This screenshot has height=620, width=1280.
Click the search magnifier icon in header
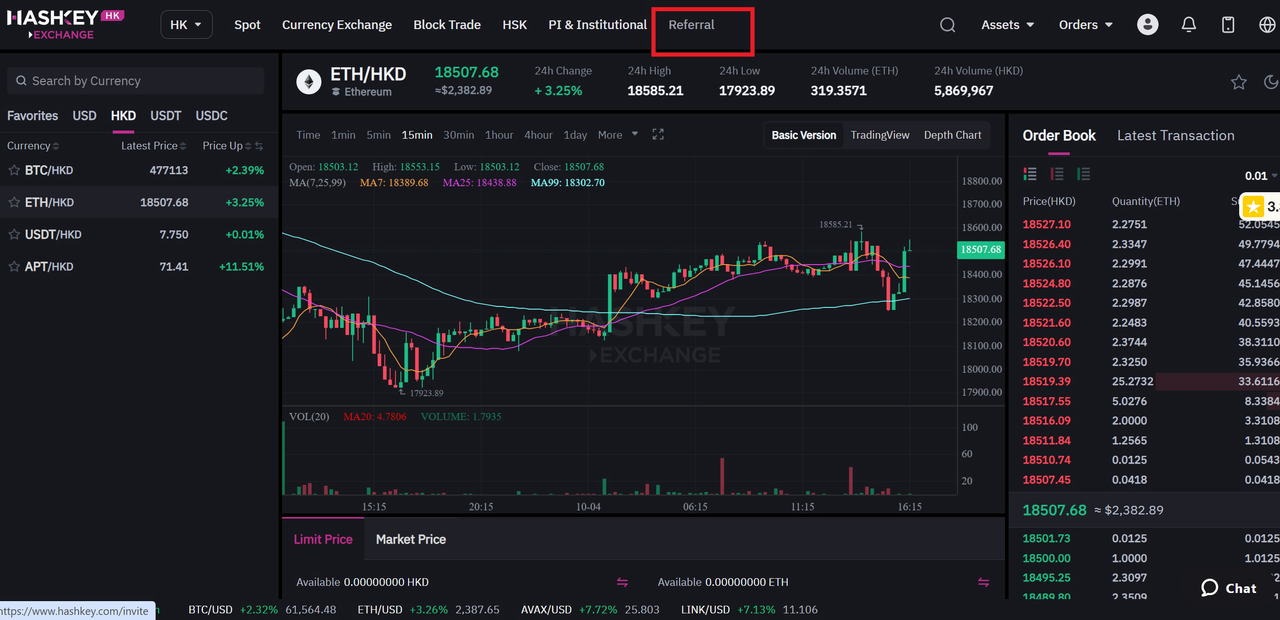(947, 25)
